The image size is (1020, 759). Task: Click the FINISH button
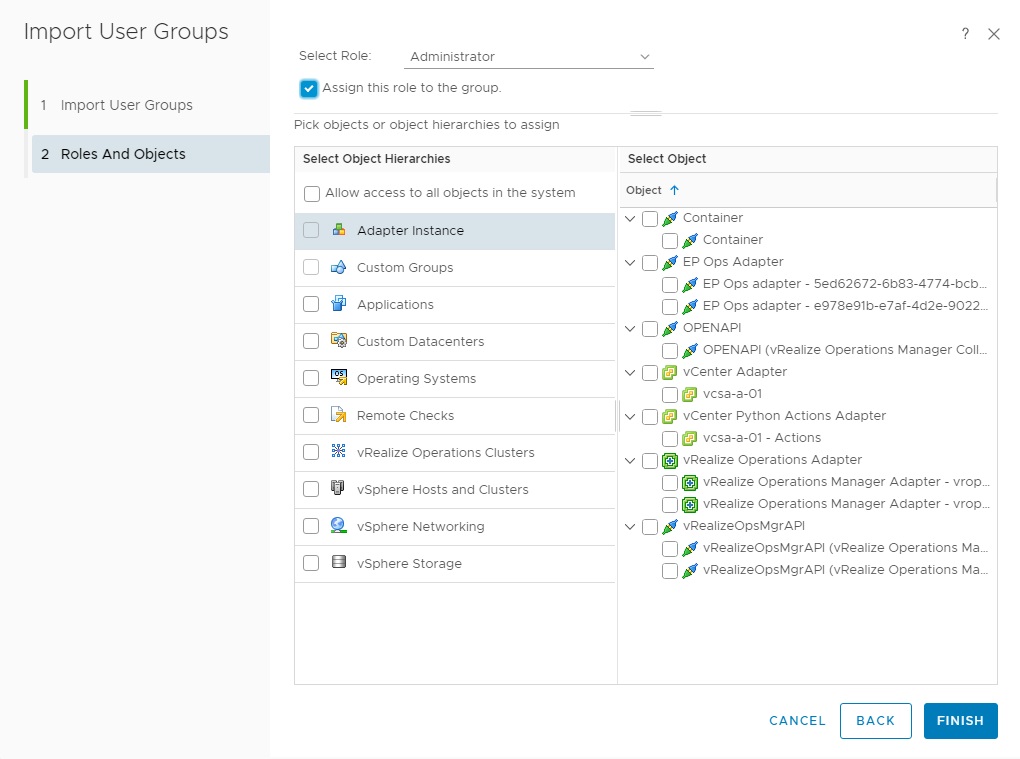tap(960, 721)
